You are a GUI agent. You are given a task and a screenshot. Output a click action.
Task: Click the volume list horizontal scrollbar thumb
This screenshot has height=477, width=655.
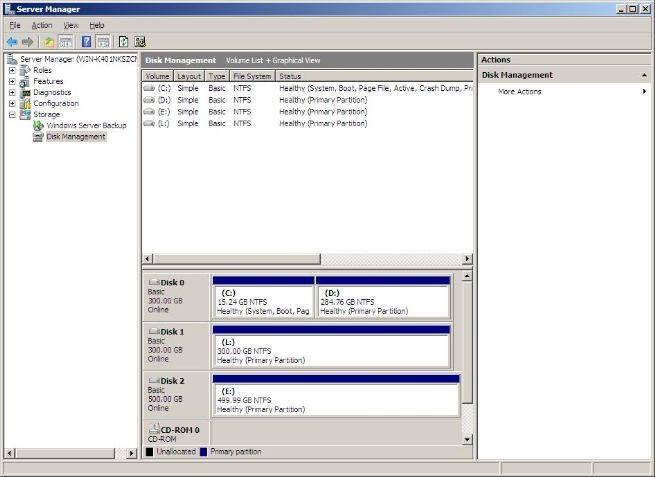(x=237, y=259)
